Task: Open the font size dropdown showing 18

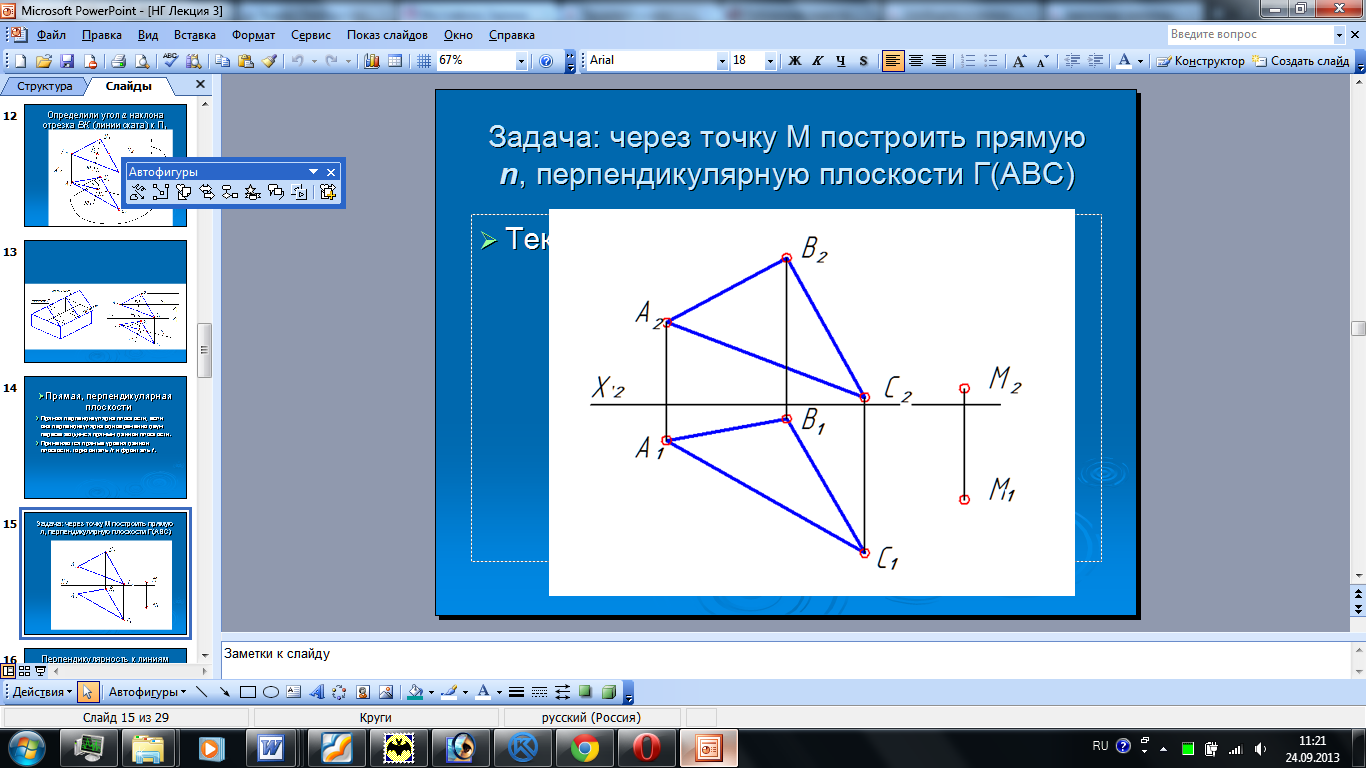Action: pos(771,61)
